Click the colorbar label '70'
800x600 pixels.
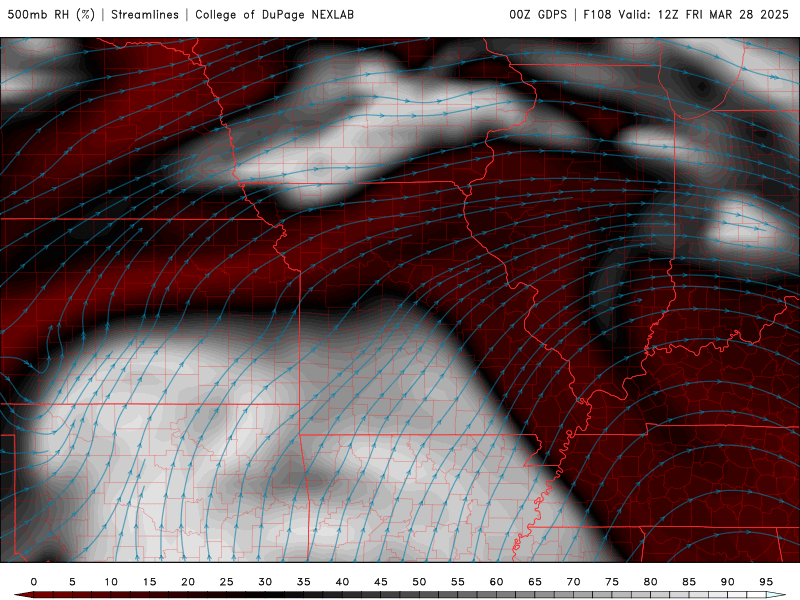573,582
